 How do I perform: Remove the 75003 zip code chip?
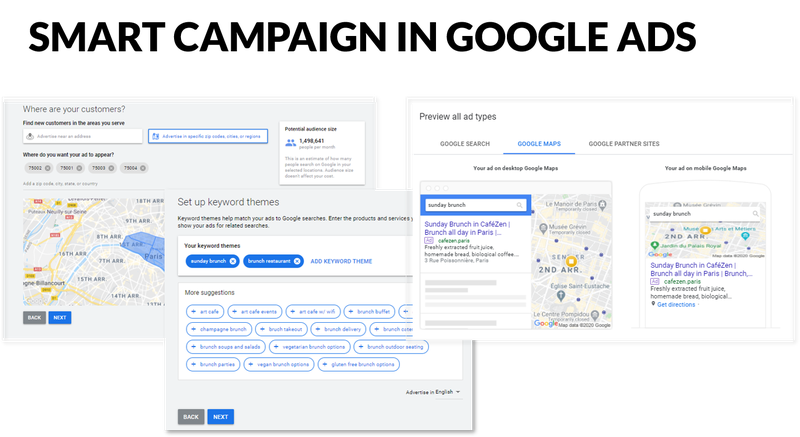coord(111,168)
